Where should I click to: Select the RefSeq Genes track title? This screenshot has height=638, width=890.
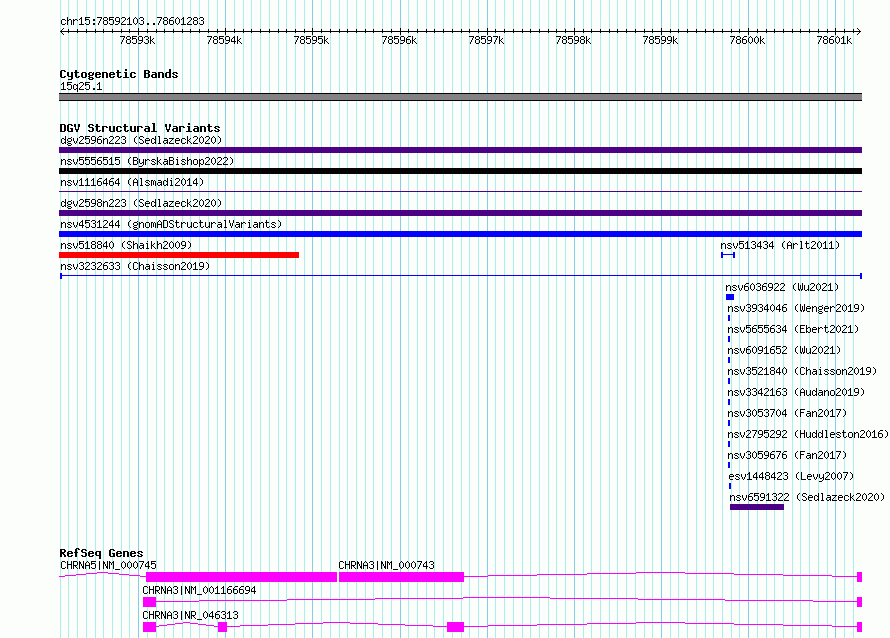tap(101, 553)
